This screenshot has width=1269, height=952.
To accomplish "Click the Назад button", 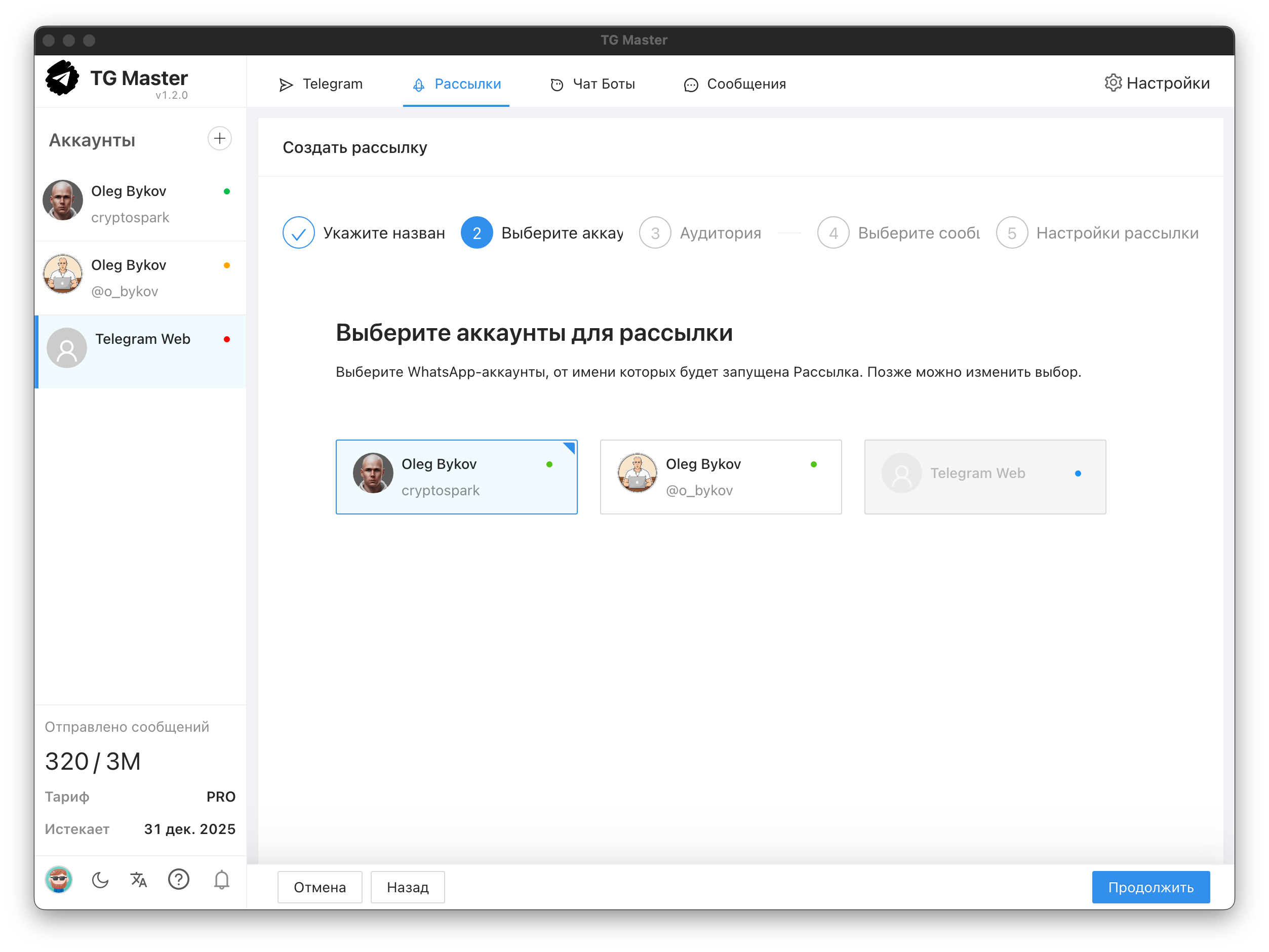I will click(x=407, y=887).
